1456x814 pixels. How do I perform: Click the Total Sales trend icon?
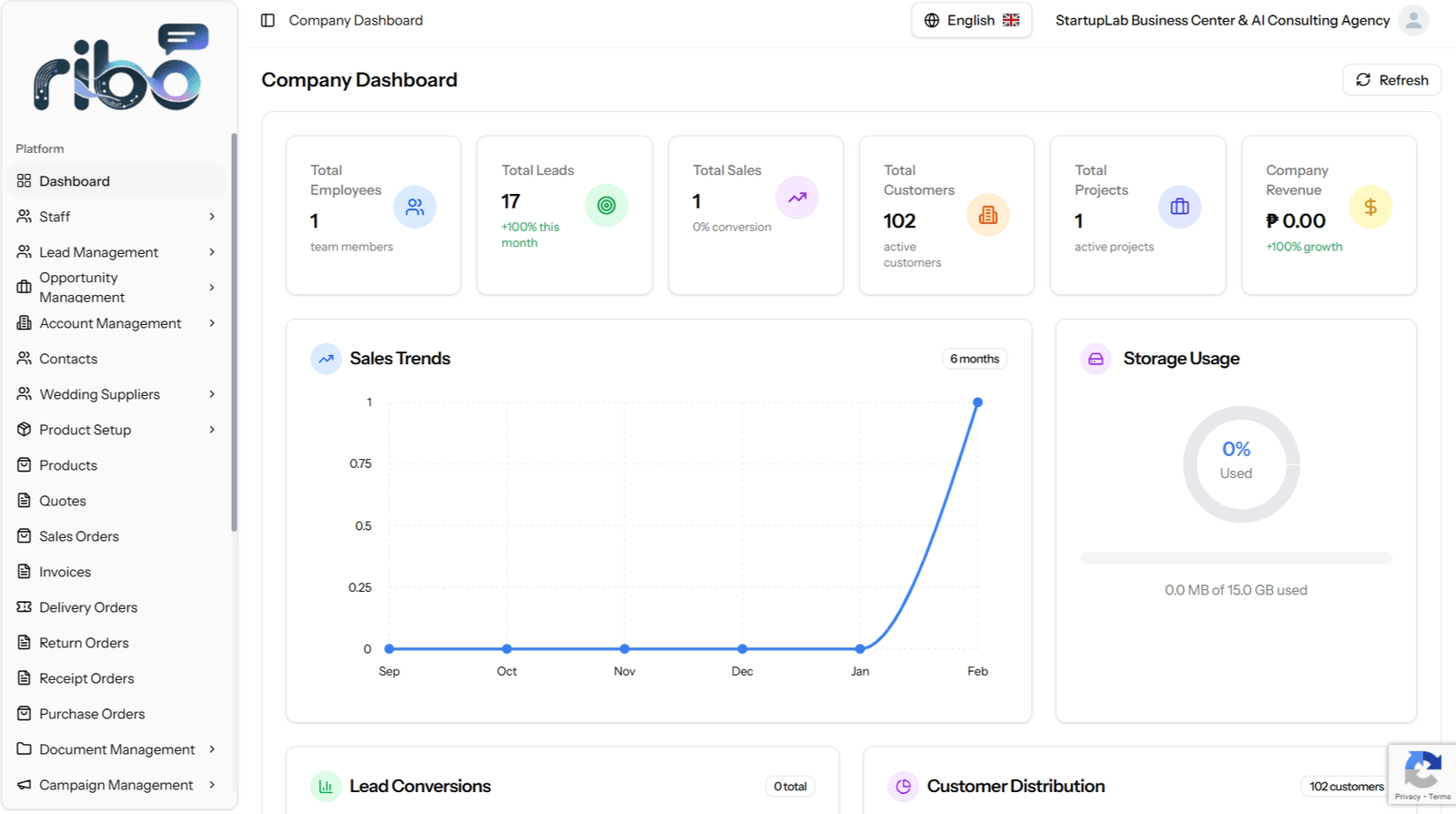797,198
